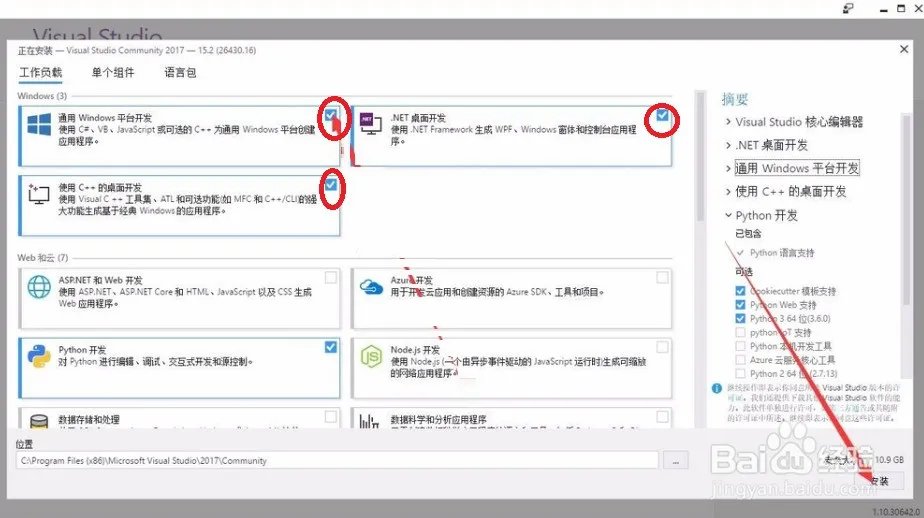Click the 摘要 heading
Screen dimensions: 924x518
click(x=735, y=99)
